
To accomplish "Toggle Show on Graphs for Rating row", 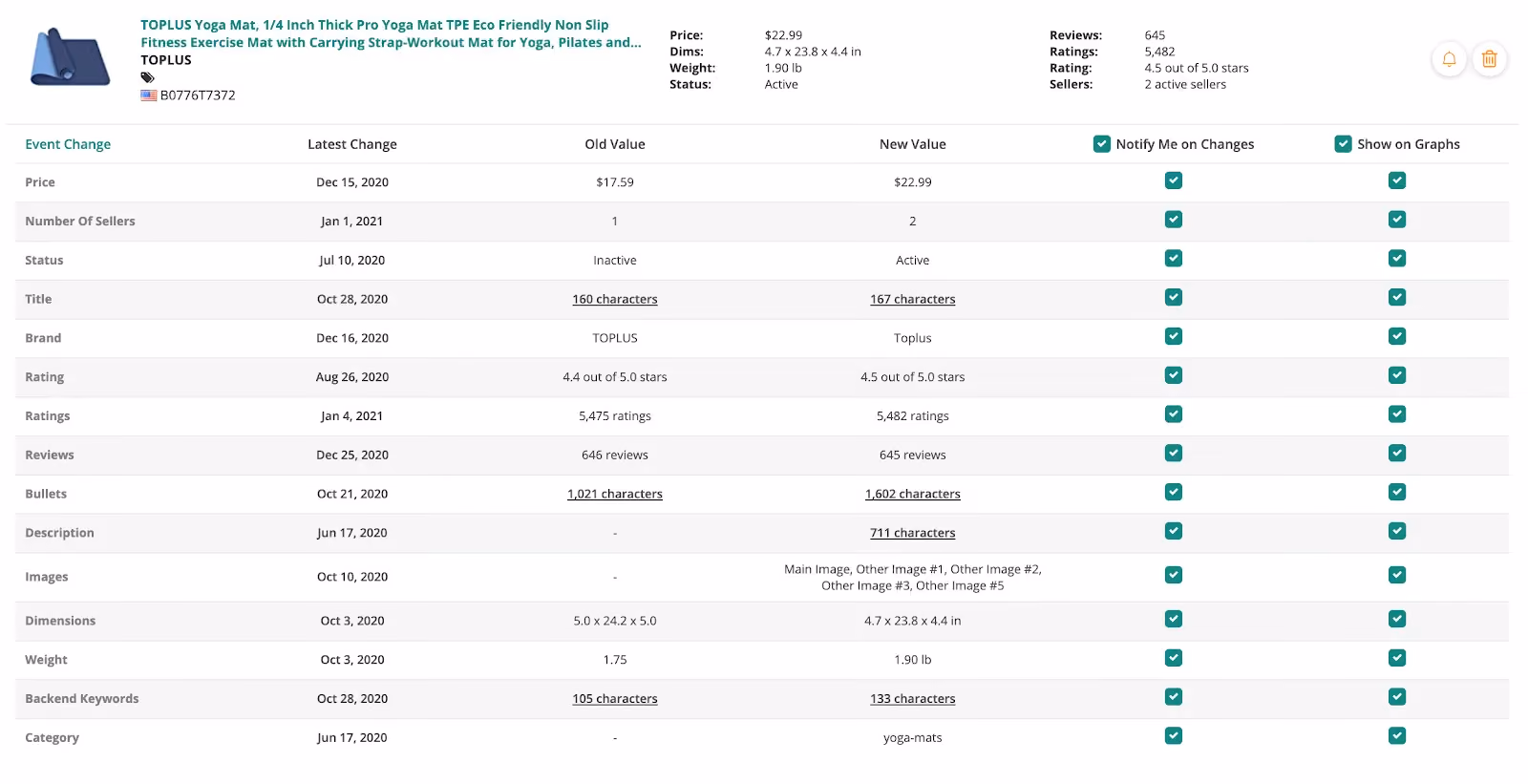I will tap(1397, 375).
